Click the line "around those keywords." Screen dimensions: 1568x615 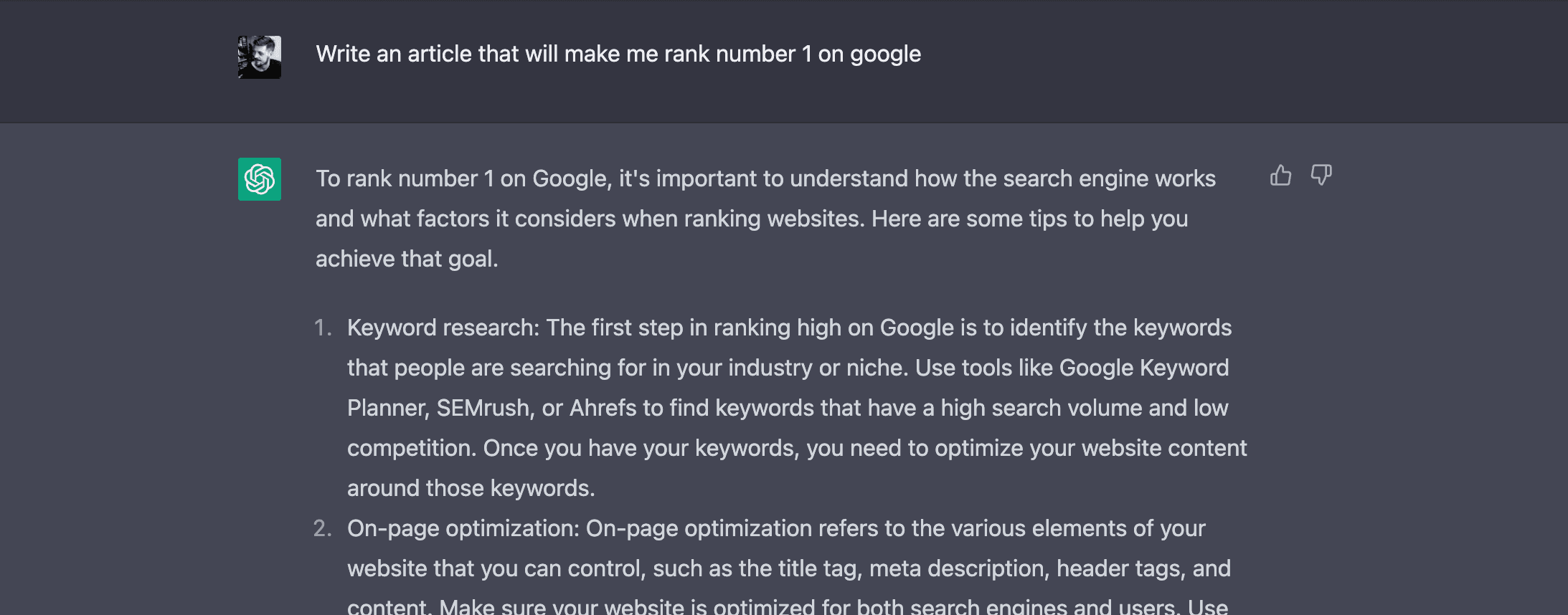(x=471, y=489)
